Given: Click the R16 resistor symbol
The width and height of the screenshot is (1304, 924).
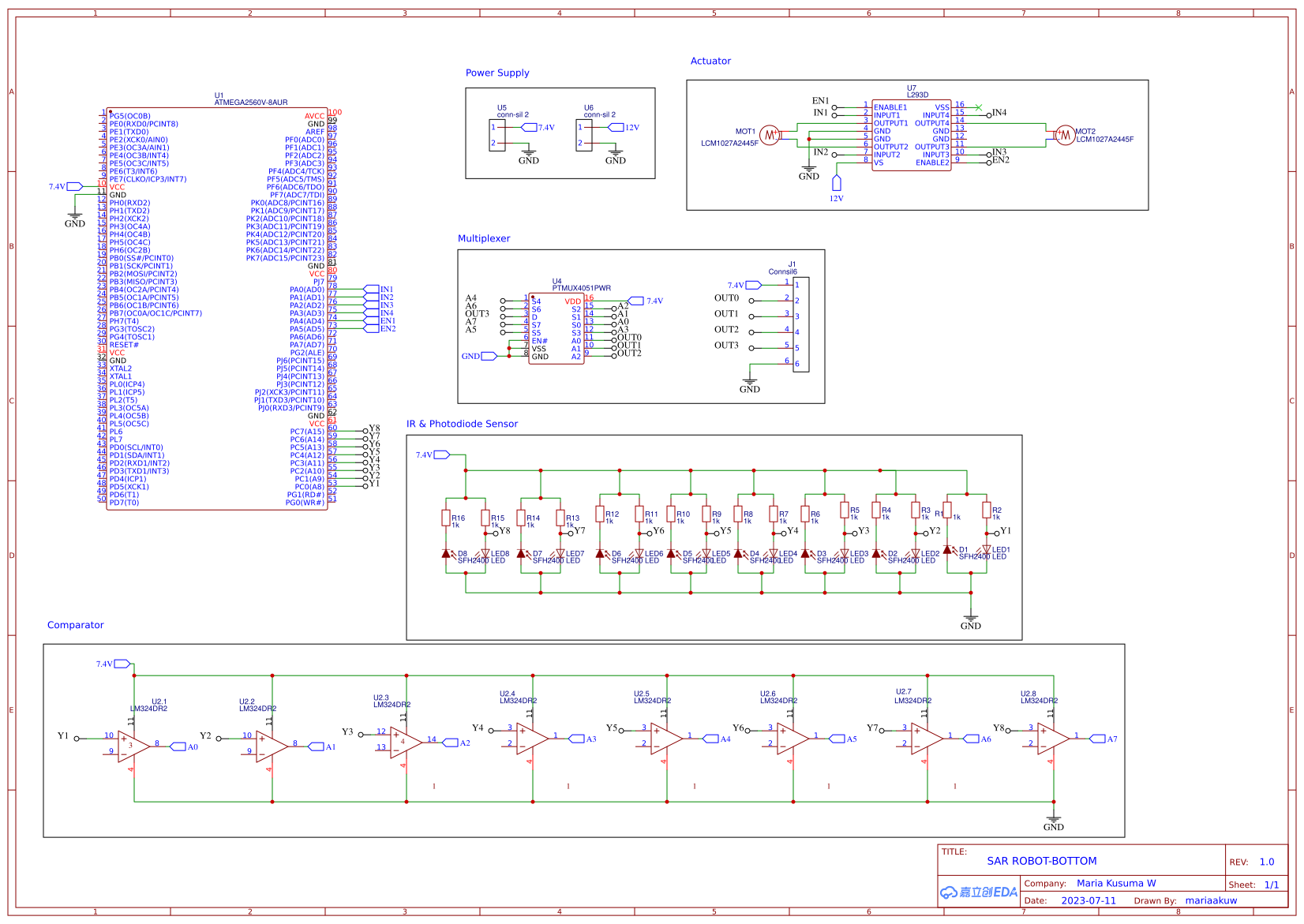Looking at the screenshot, I should (446, 518).
